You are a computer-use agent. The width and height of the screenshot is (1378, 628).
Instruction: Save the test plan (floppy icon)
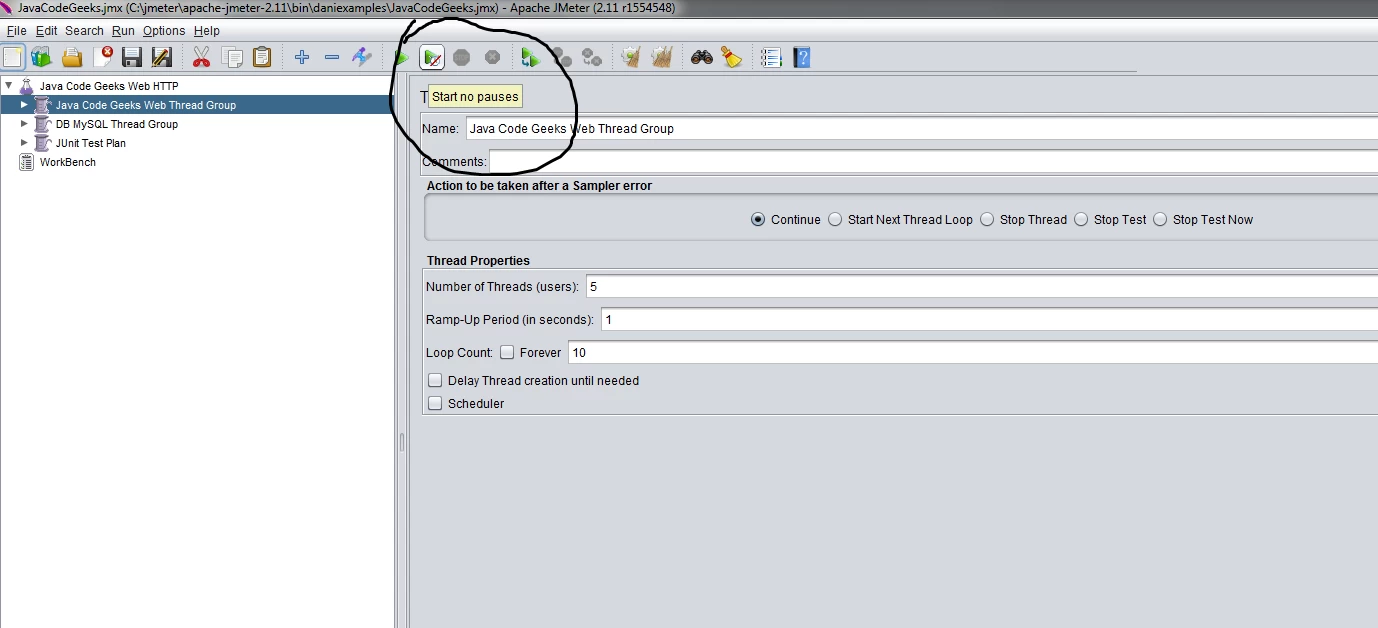pos(132,57)
